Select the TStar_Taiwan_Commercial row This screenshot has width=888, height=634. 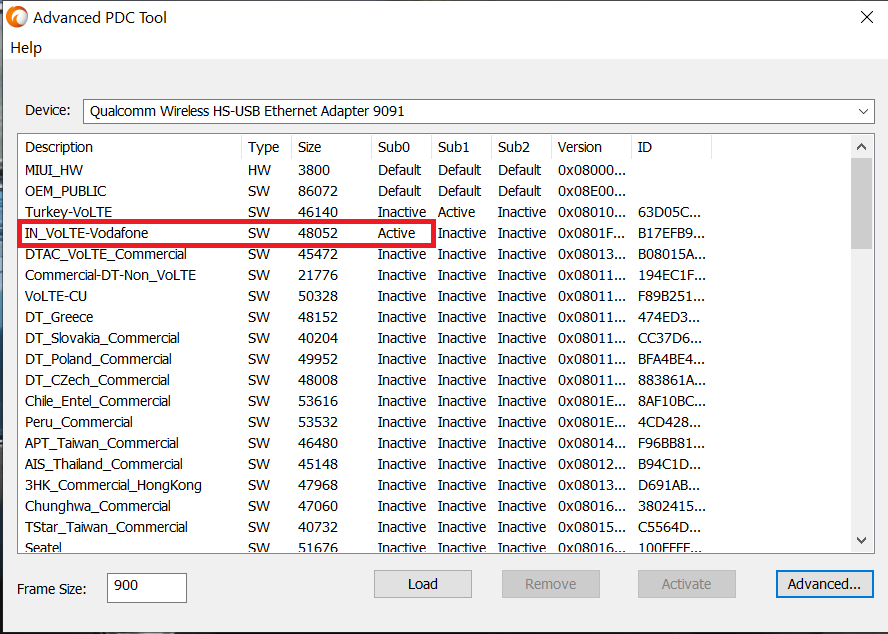[365, 526]
